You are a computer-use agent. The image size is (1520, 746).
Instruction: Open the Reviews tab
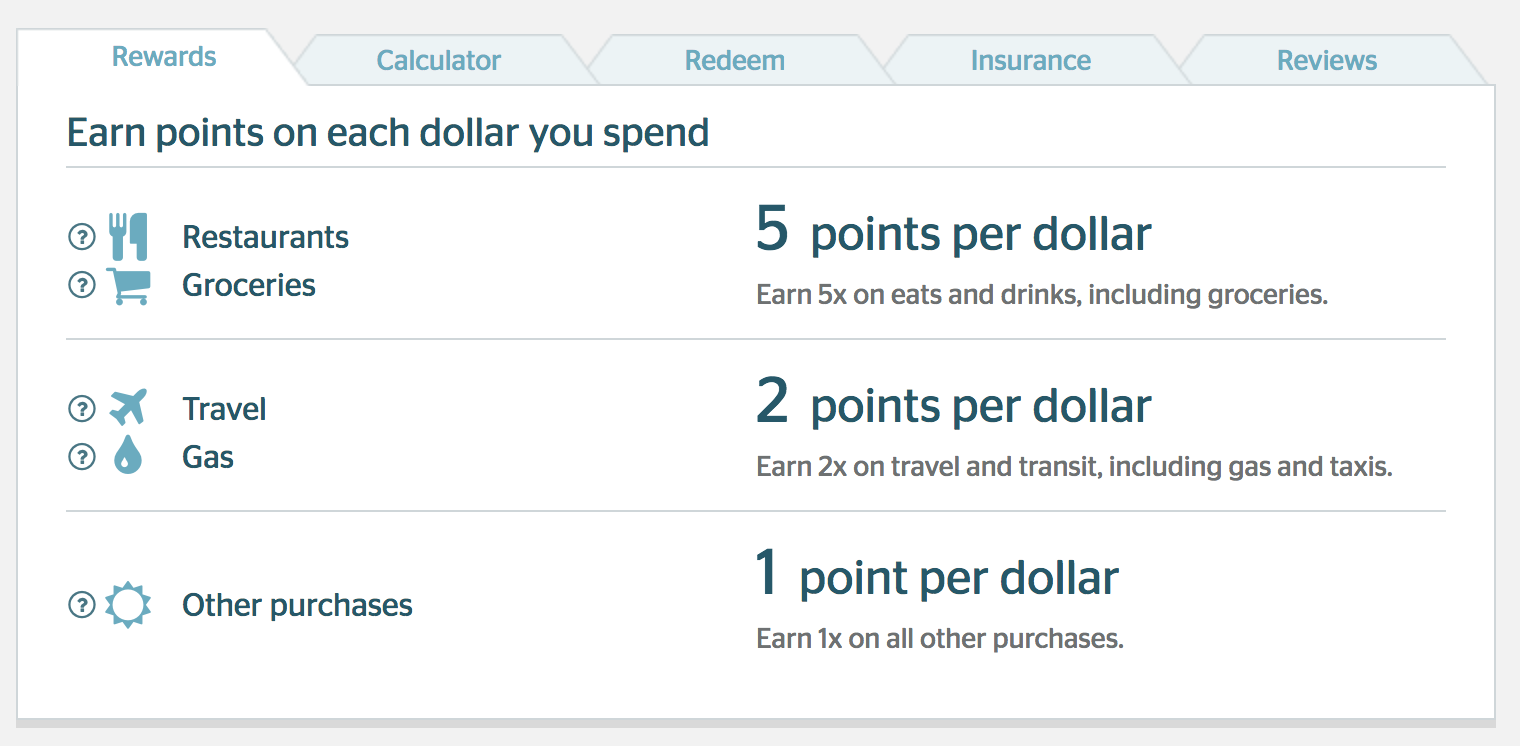coord(1327,60)
